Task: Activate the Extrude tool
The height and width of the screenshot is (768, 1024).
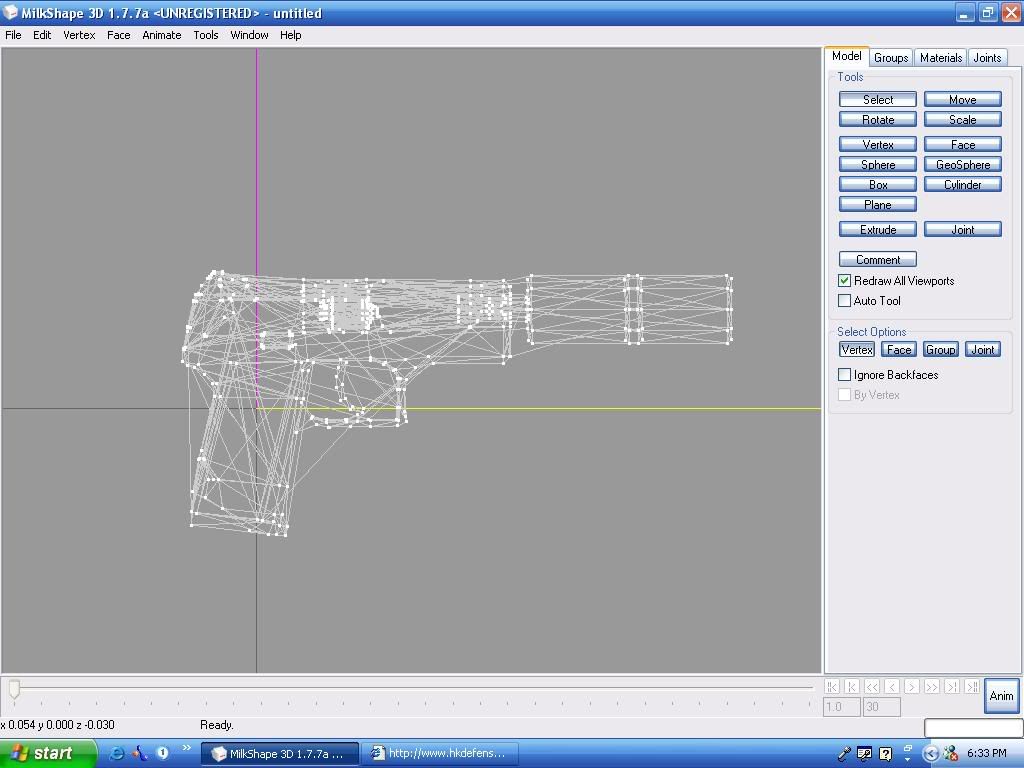Action: coord(878,229)
